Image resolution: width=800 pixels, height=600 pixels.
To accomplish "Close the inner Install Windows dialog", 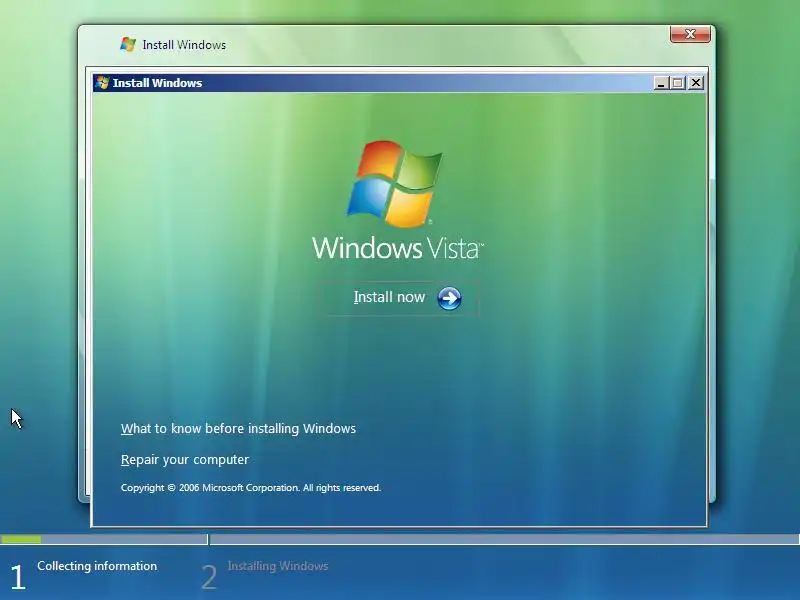I will tap(696, 83).
